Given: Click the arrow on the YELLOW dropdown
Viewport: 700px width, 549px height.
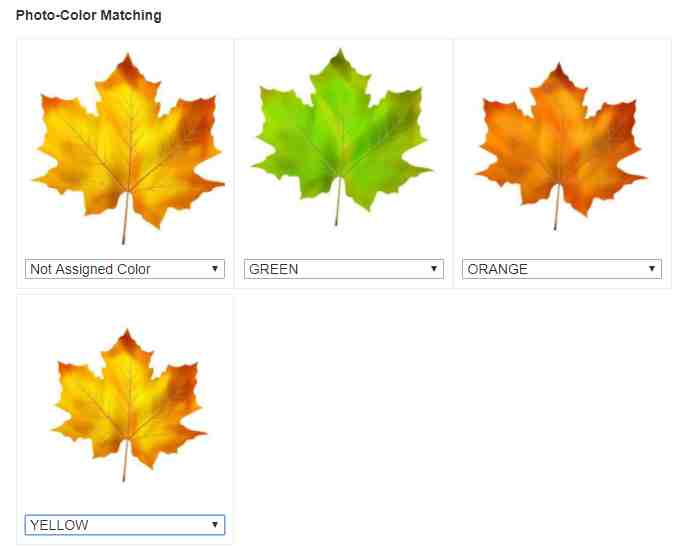Looking at the screenshot, I should pyautogui.click(x=215, y=525).
